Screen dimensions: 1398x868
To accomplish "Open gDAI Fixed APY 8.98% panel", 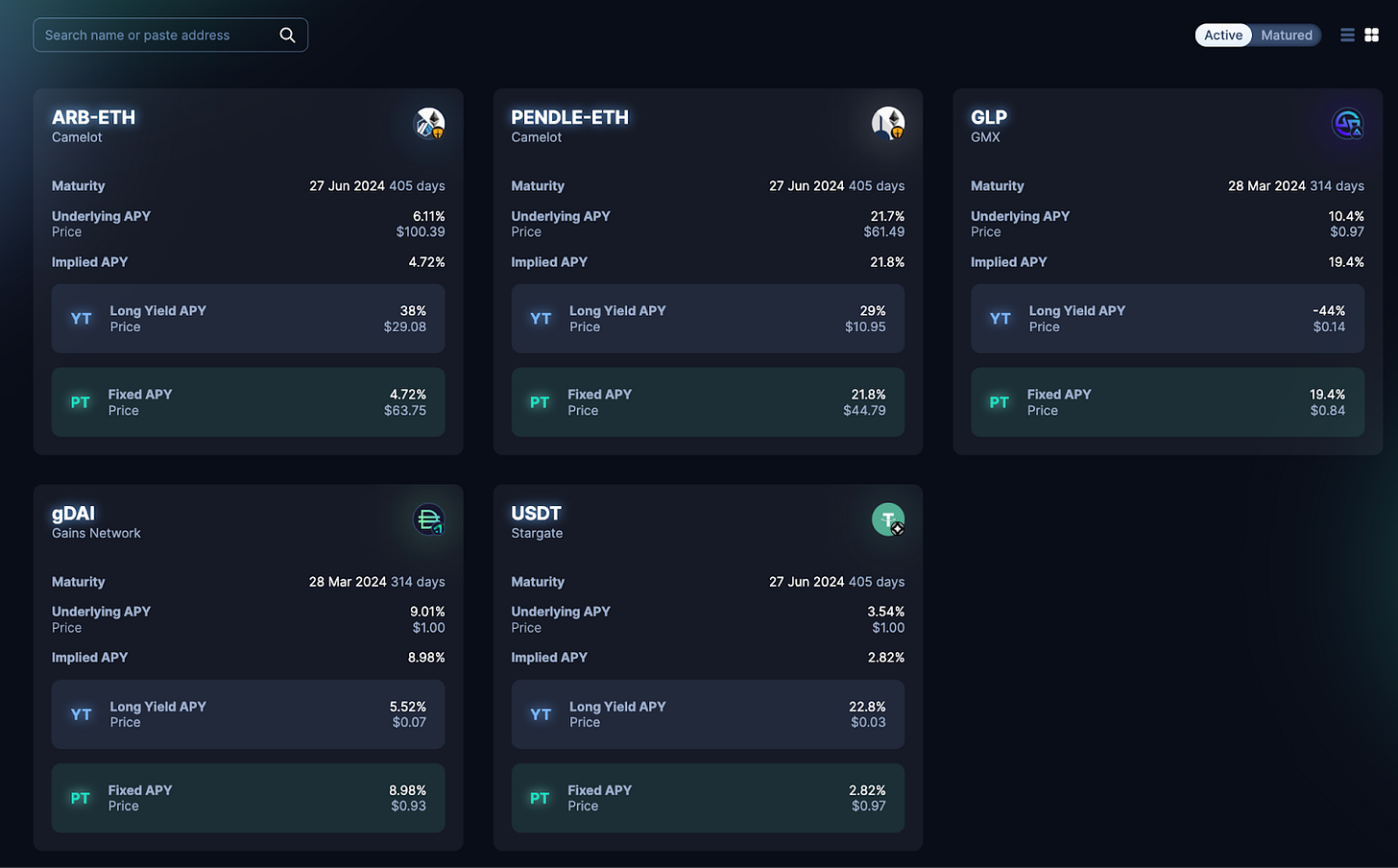I will point(249,798).
